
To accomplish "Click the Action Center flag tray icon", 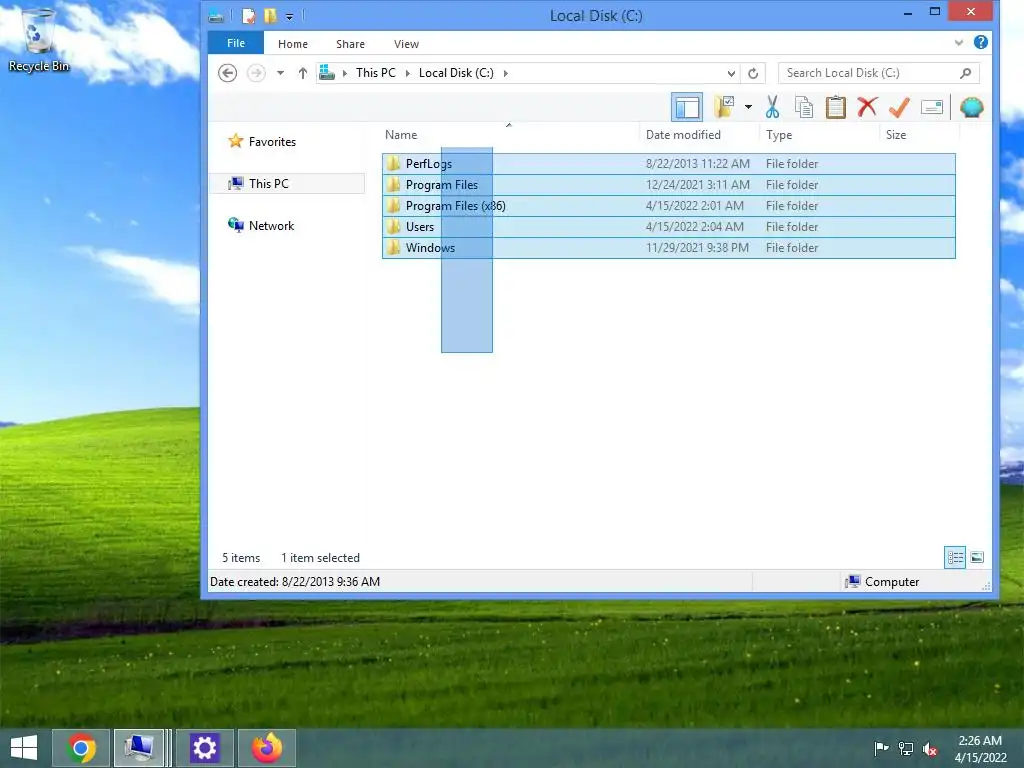I will pyautogui.click(x=881, y=748).
